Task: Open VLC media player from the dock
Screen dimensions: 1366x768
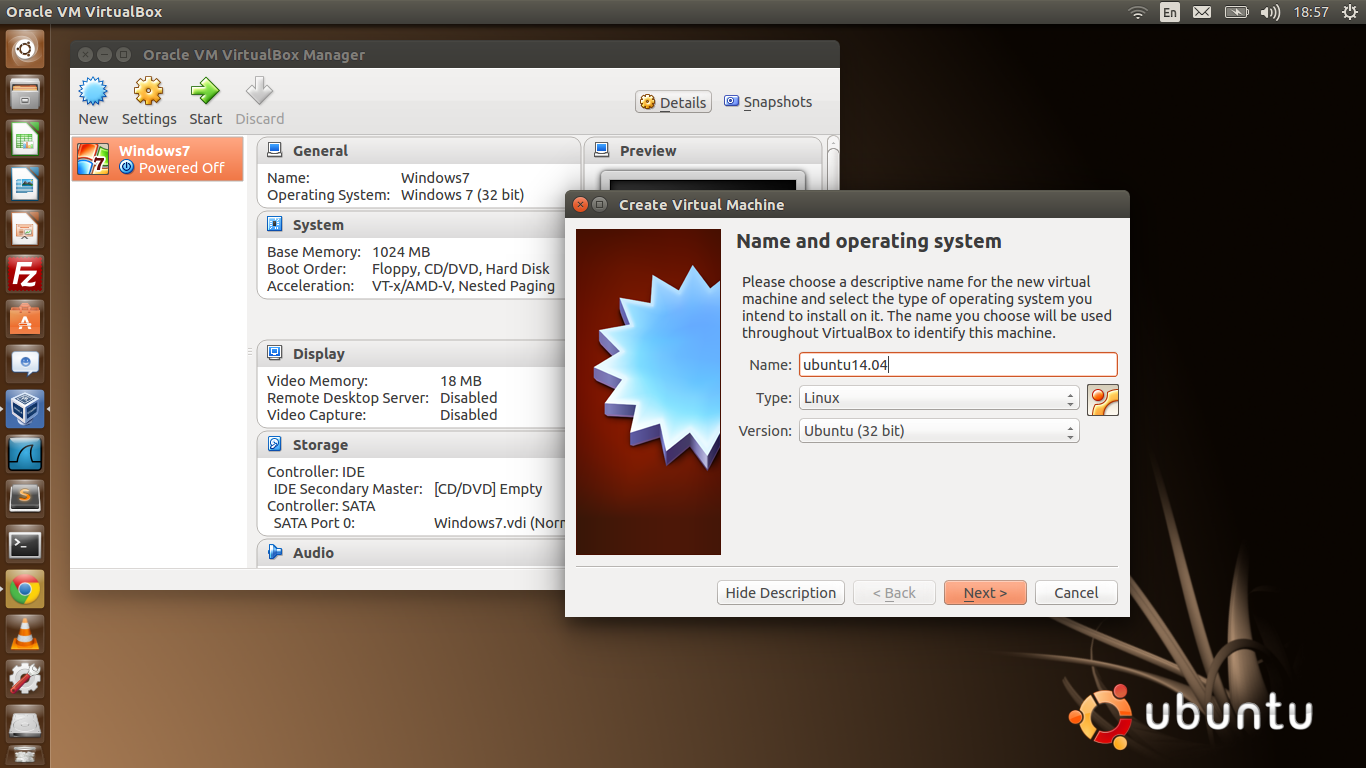Action: tap(24, 633)
